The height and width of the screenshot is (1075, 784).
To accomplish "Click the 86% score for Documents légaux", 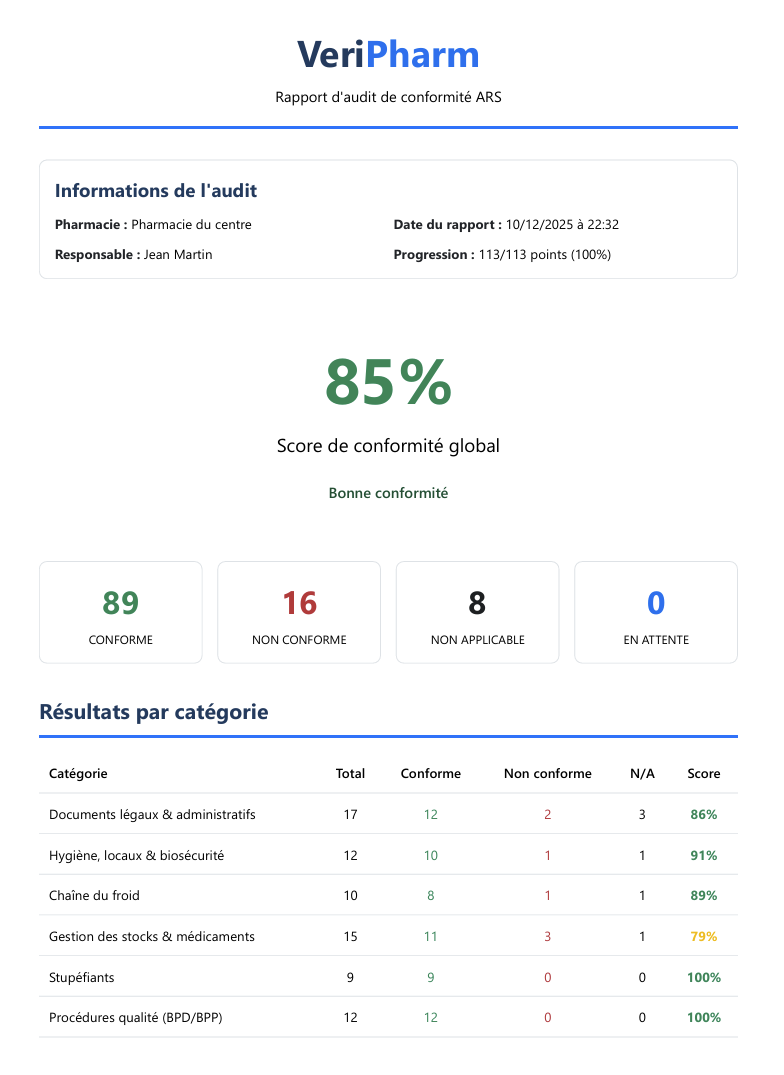I will coord(704,814).
